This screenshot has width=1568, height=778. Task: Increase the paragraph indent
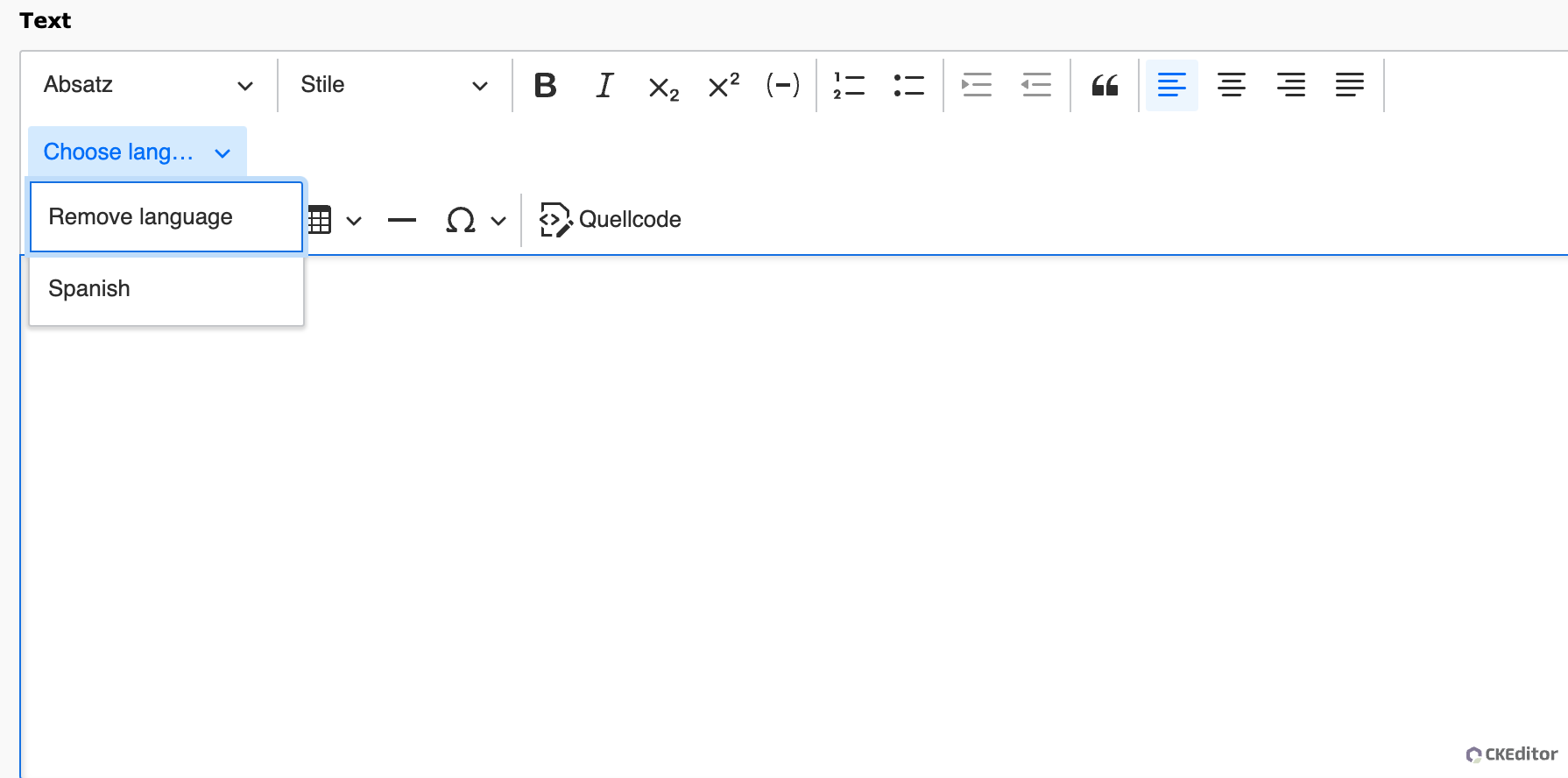(976, 85)
